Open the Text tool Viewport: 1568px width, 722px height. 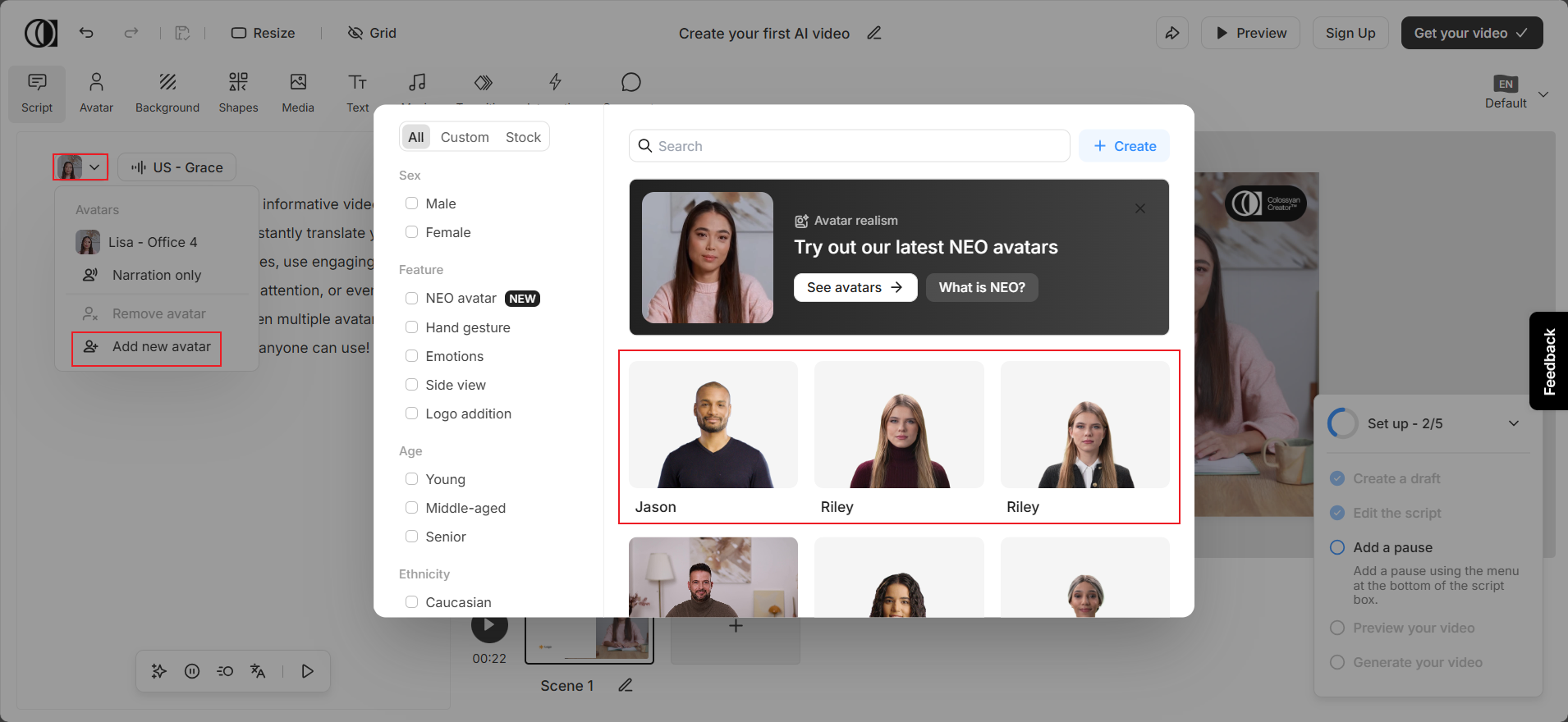coord(357,94)
